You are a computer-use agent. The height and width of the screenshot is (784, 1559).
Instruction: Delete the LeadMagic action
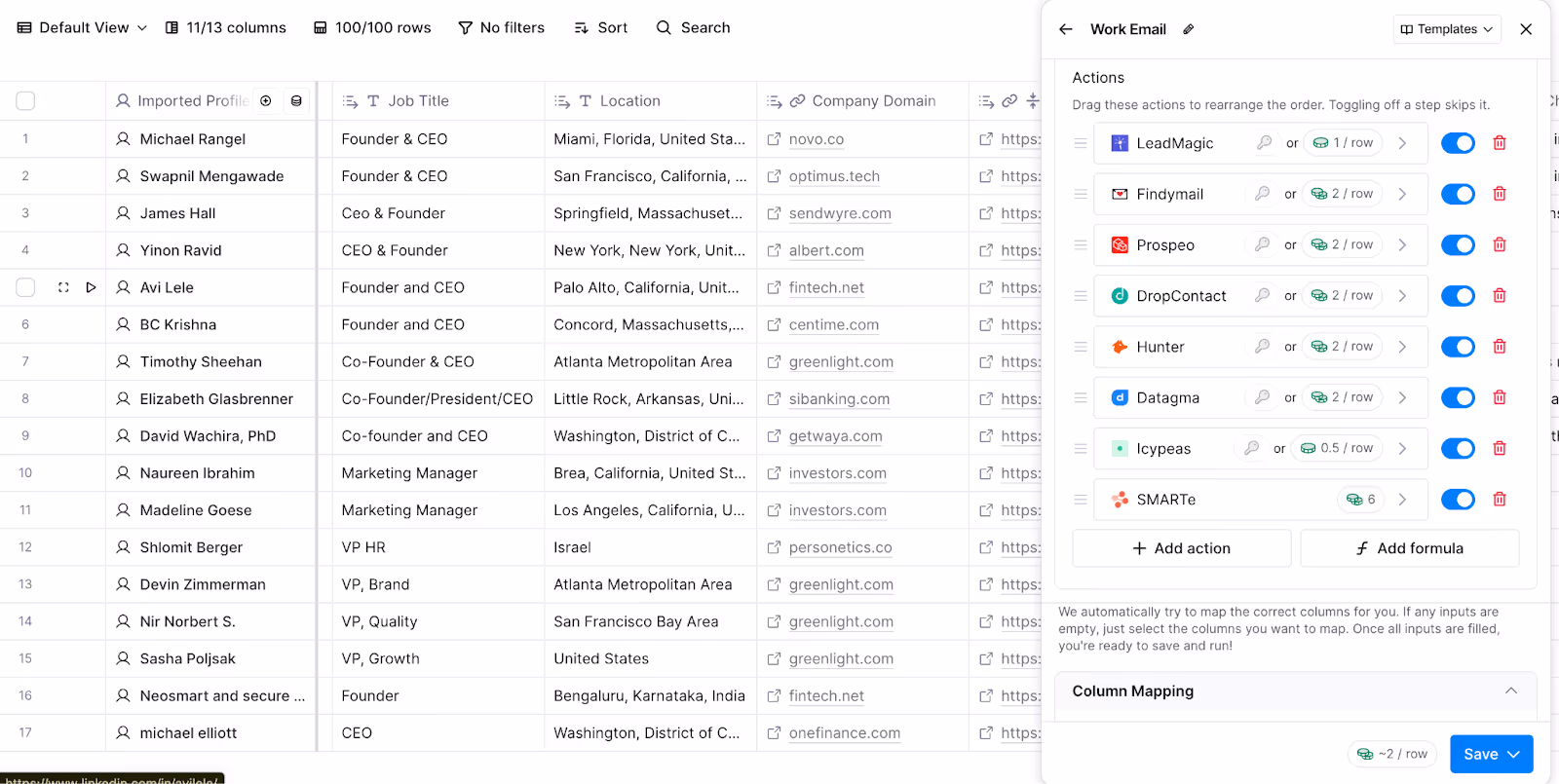[1500, 143]
